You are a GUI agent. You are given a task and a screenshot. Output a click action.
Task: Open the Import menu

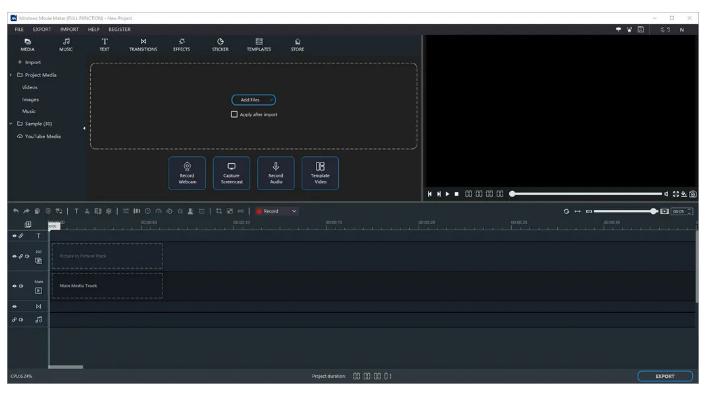(x=69, y=29)
